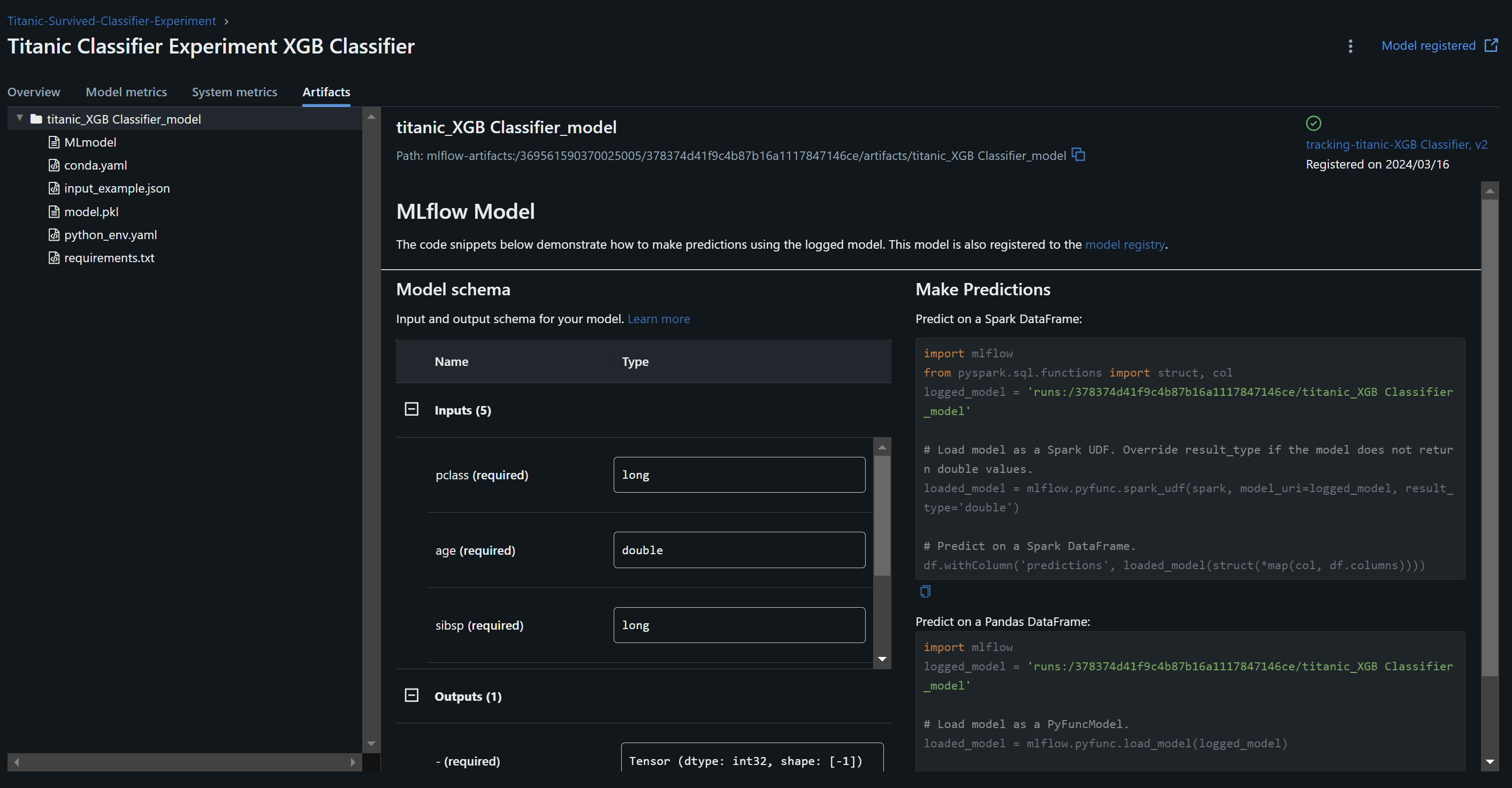The image size is (1512, 788).
Task: Click the MLmodel document icon
Action: click(x=54, y=142)
